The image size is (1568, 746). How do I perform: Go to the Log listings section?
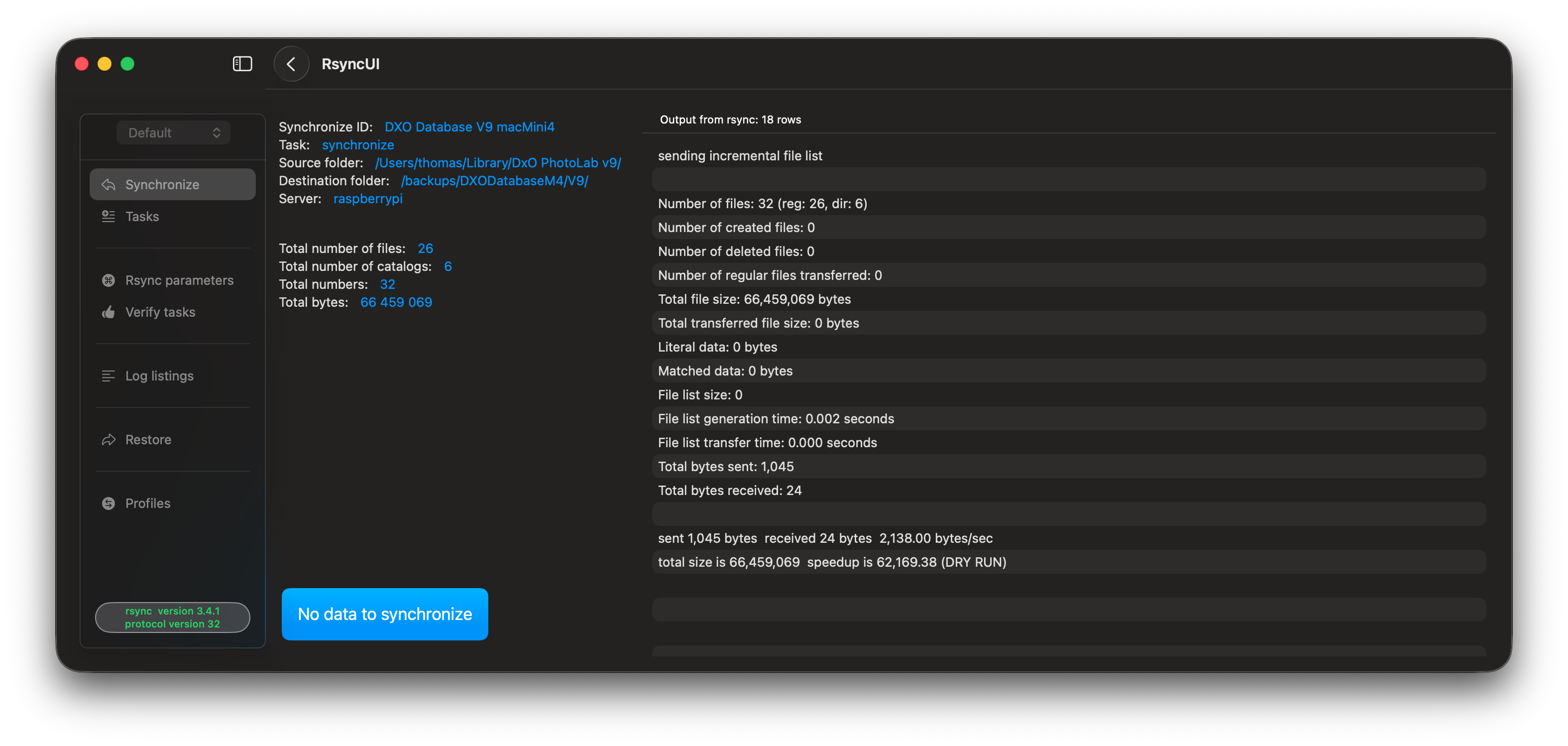[159, 376]
